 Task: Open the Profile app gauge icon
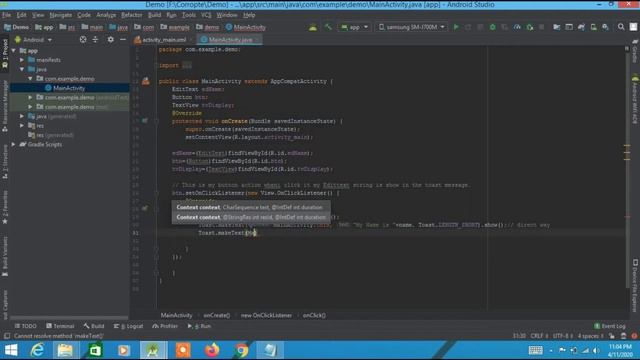(x=517, y=27)
